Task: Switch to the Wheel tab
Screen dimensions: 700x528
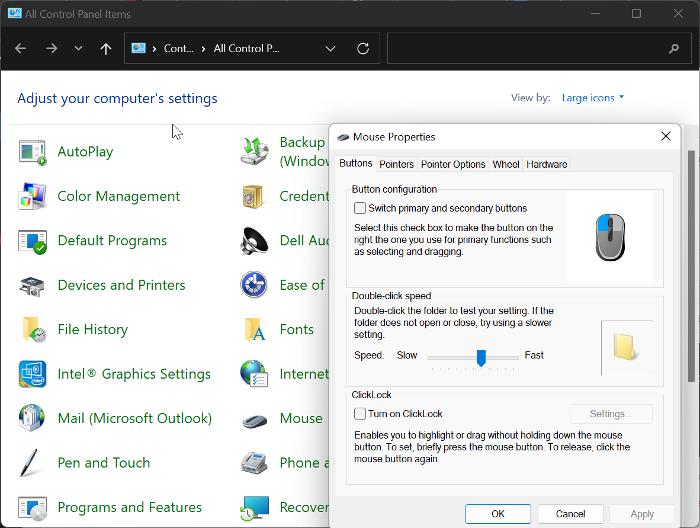Action: point(506,164)
